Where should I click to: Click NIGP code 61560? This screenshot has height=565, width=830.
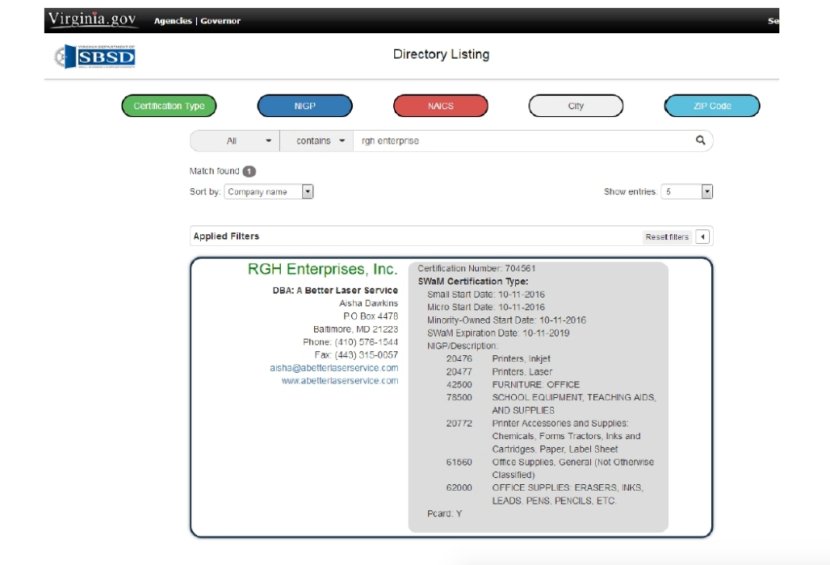[459, 462]
